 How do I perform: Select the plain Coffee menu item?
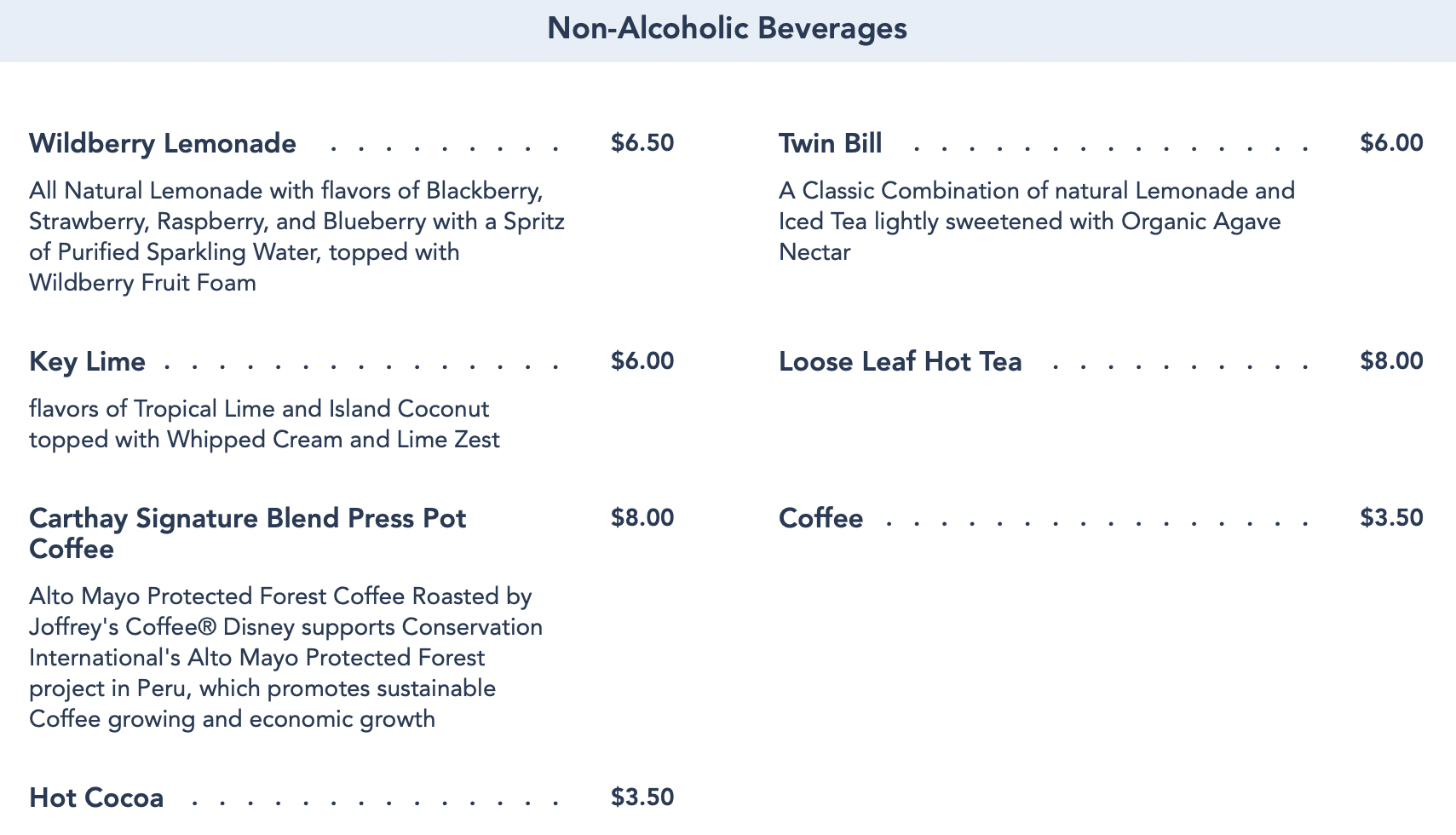pos(820,518)
